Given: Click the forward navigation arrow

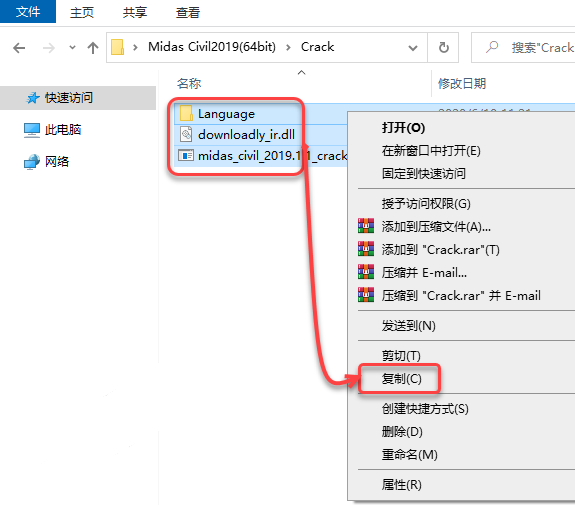Looking at the screenshot, I should click(x=48, y=48).
